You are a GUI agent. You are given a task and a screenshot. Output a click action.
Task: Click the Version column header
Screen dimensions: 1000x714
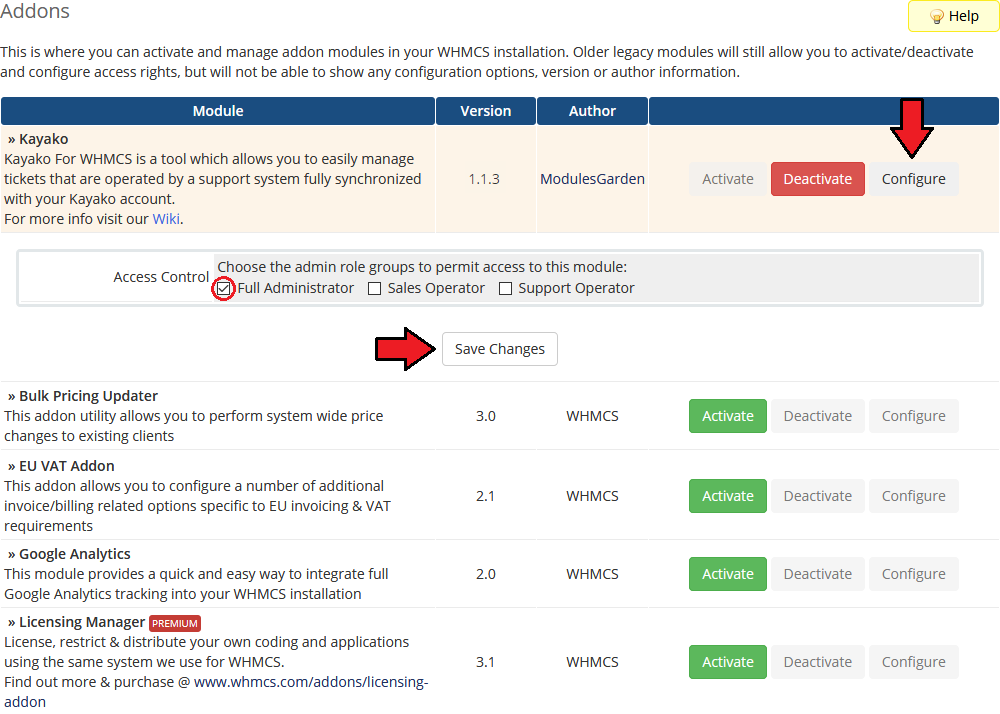pyautogui.click(x=485, y=111)
